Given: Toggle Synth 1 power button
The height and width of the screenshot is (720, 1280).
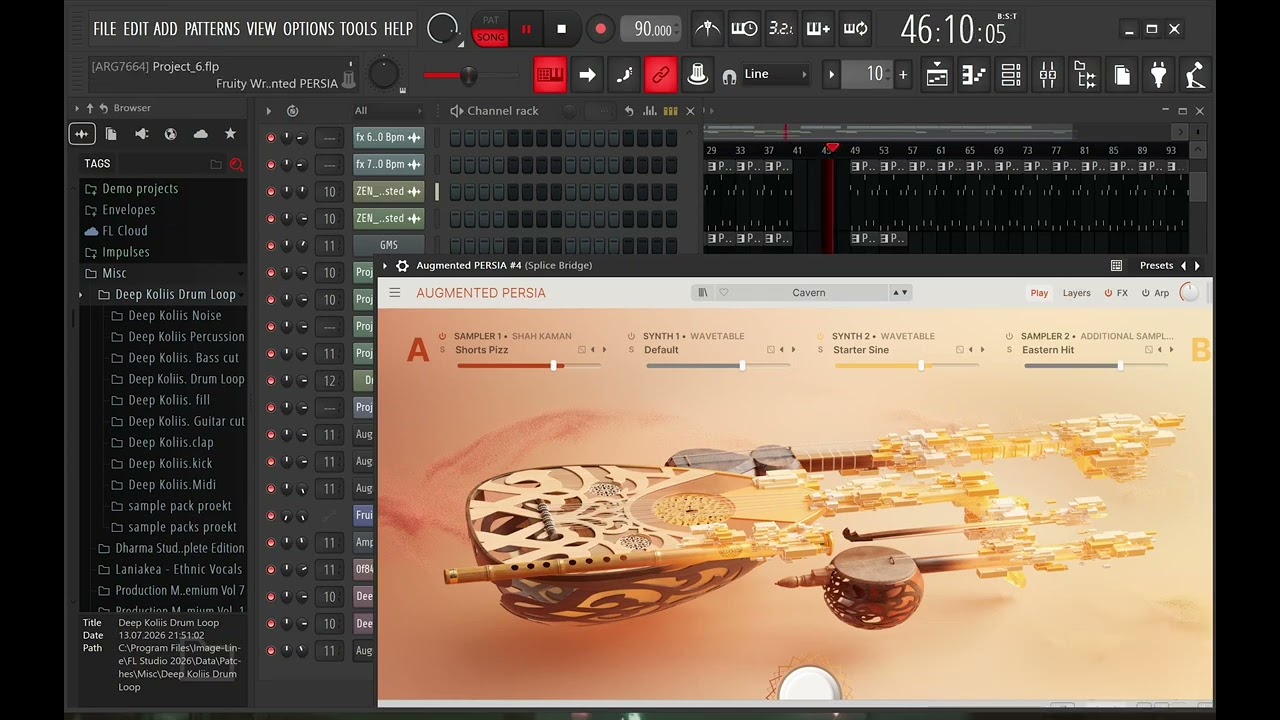Looking at the screenshot, I should 632,337.
